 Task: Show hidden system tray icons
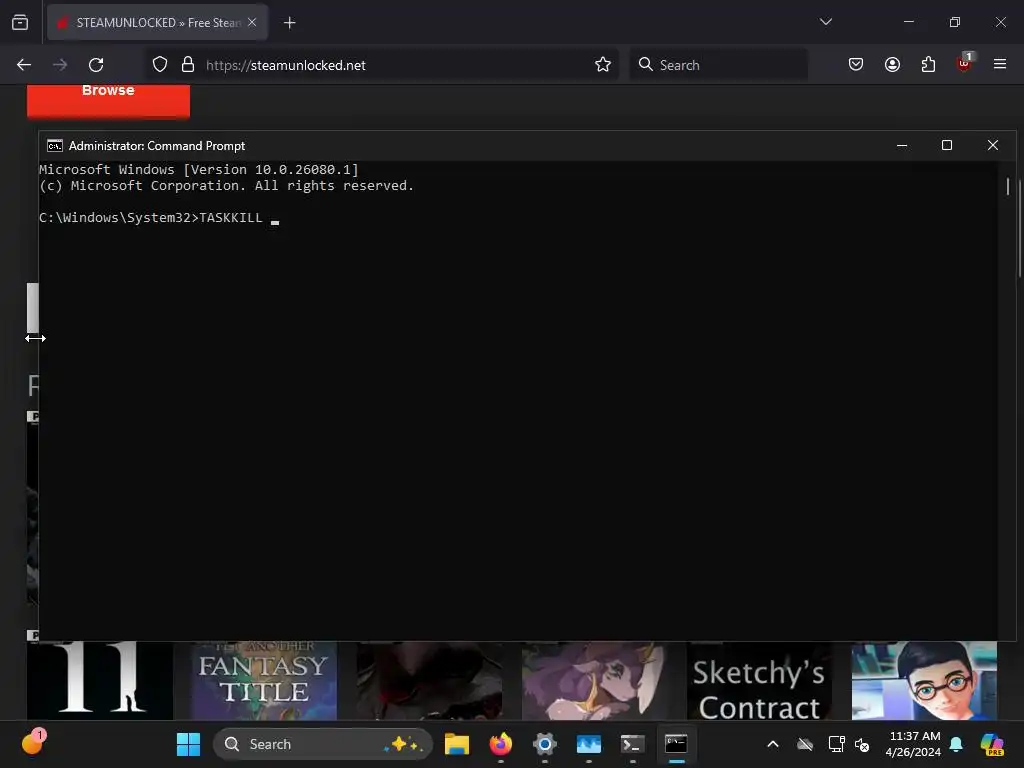(x=773, y=744)
